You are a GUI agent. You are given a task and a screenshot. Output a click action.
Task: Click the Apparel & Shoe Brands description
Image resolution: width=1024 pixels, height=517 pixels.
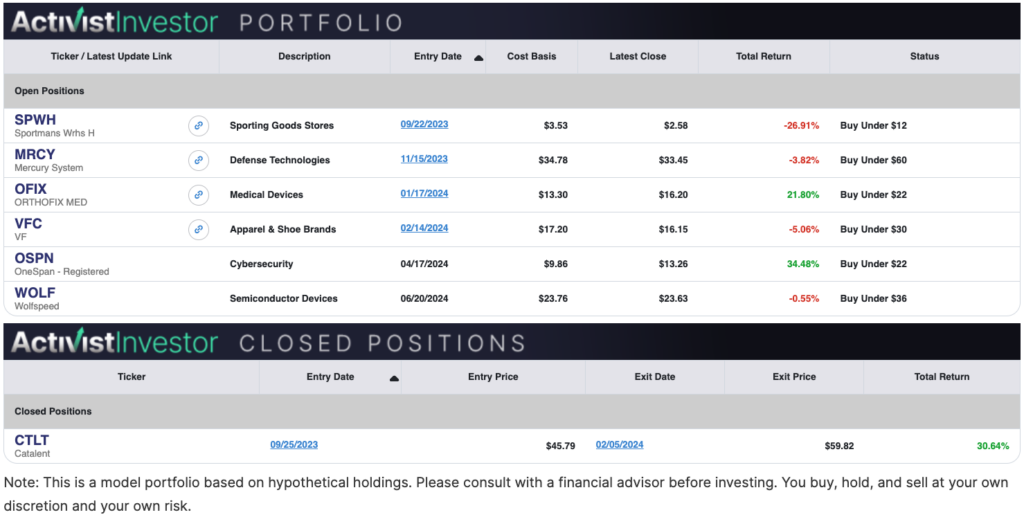[283, 229]
